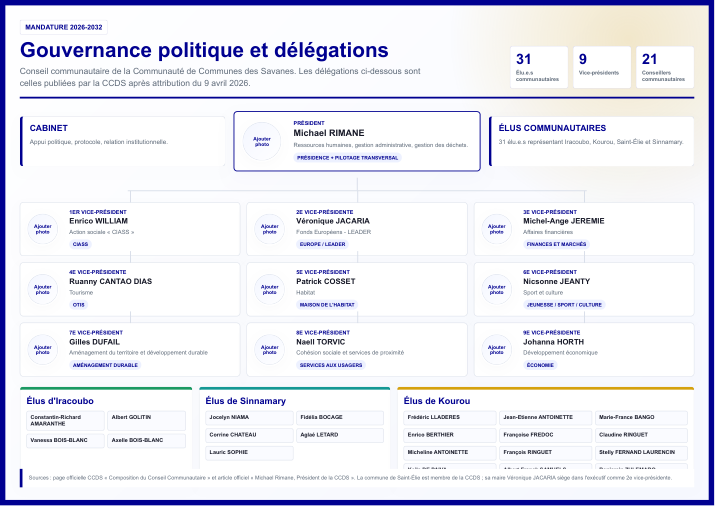This screenshot has height=506, width=715.
Task: Select the 21 Conseillers communautaires stat card
Action: (x=665, y=67)
